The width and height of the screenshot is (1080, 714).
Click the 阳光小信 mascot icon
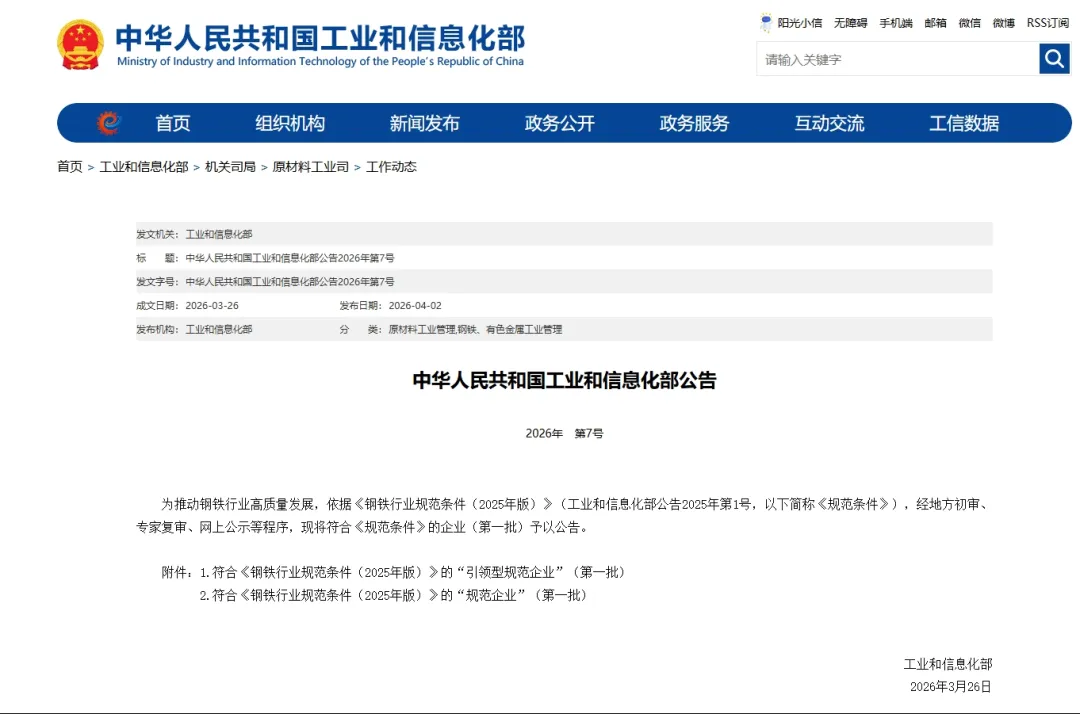[x=766, y=23]
